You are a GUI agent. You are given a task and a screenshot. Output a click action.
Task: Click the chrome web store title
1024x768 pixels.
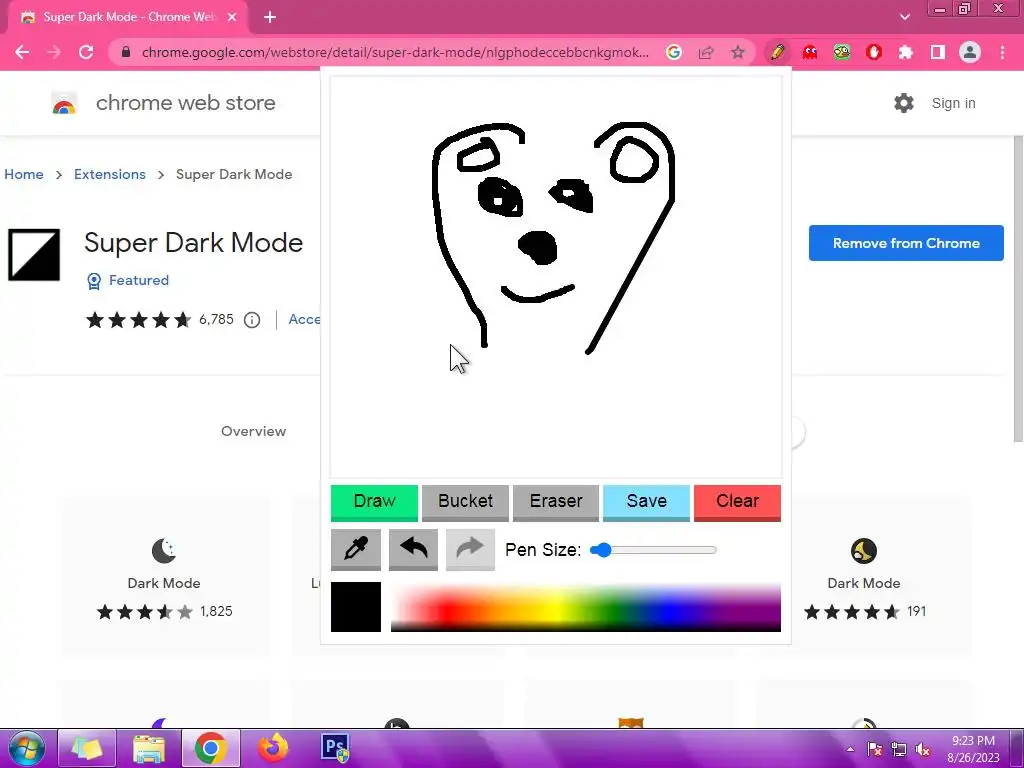point(185,103)
